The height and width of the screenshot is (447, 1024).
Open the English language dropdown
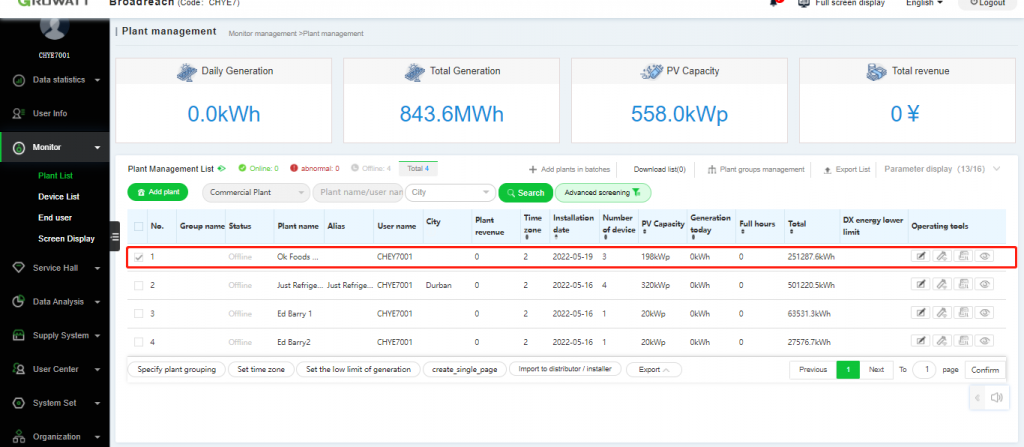pyautogui.click(x=924, y=3)
